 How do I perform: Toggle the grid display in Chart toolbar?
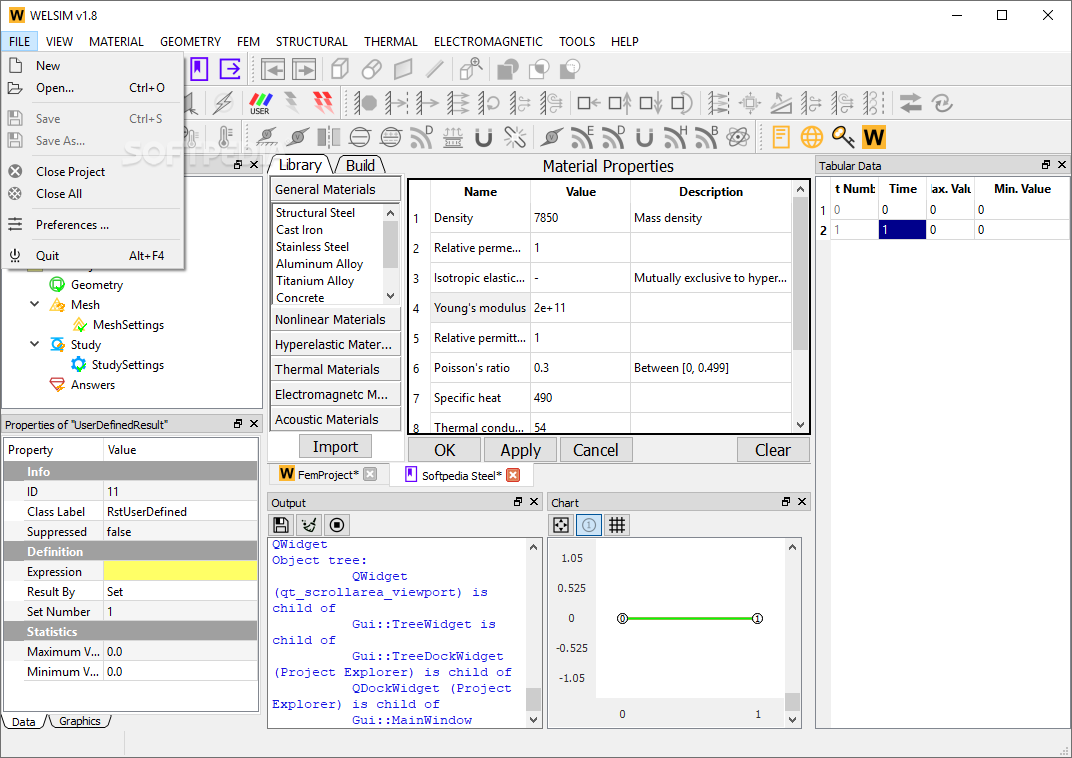[x=617, y=525]
